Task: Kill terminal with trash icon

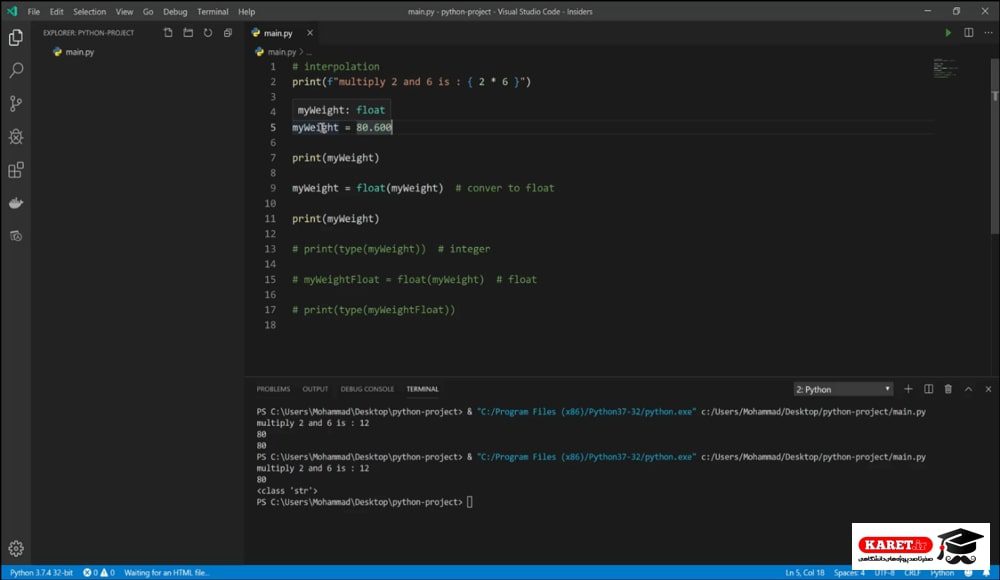Action: coord(948,389)
